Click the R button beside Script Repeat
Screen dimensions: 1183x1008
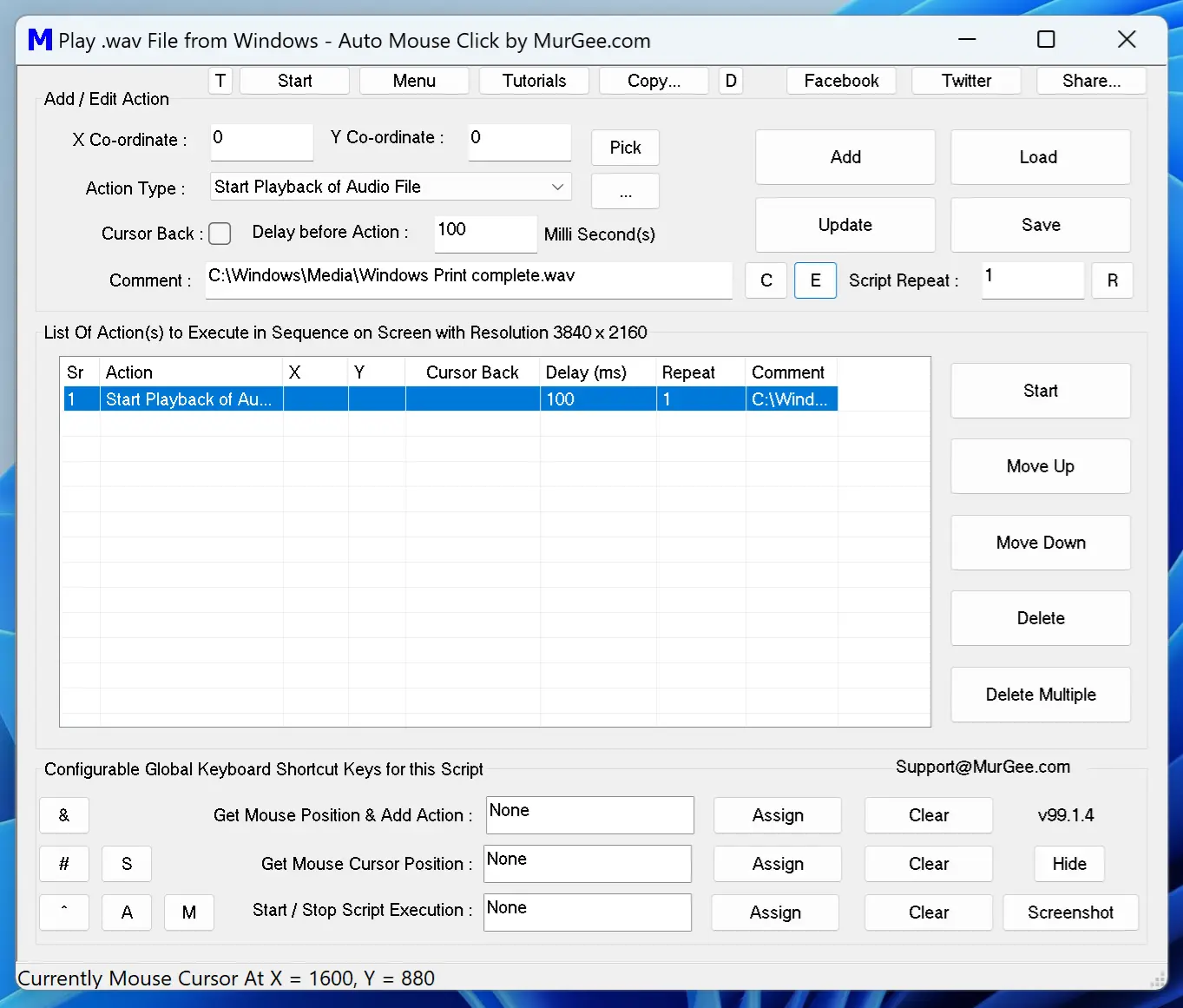click(x=1113, y=280)
